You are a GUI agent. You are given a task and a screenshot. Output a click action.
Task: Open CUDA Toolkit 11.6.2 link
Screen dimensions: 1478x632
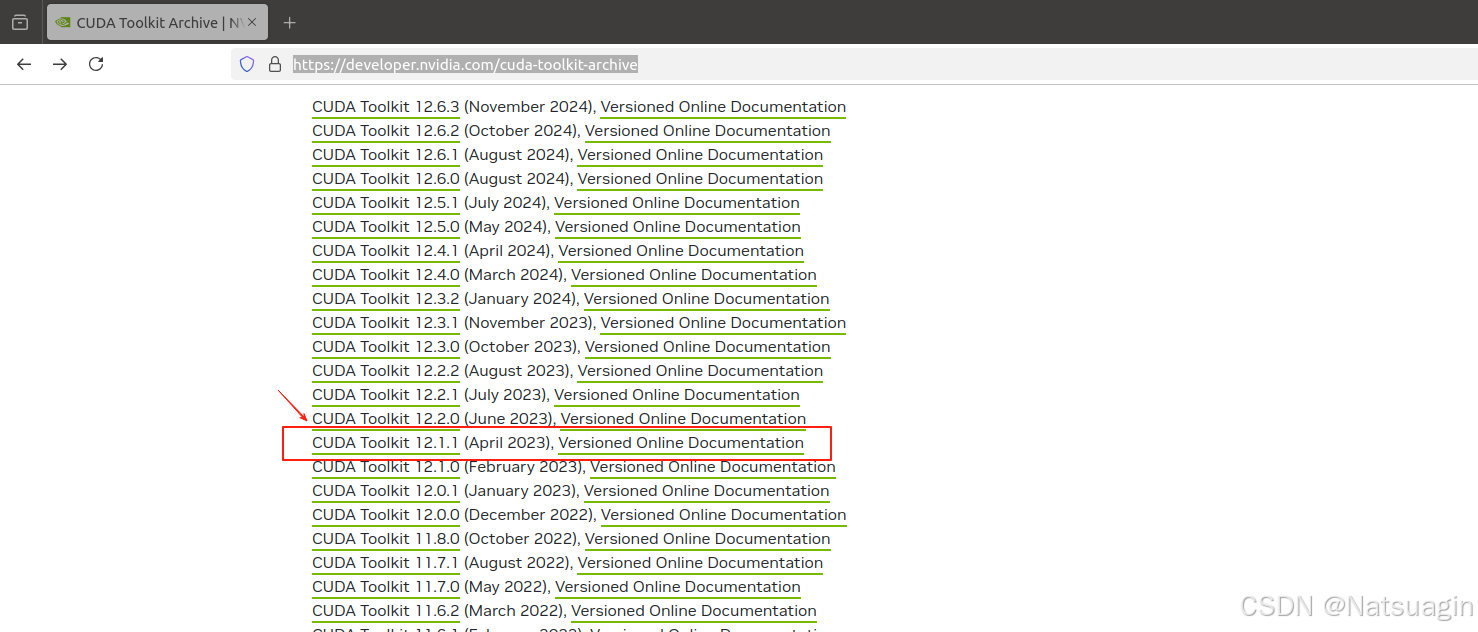(386, 611)
